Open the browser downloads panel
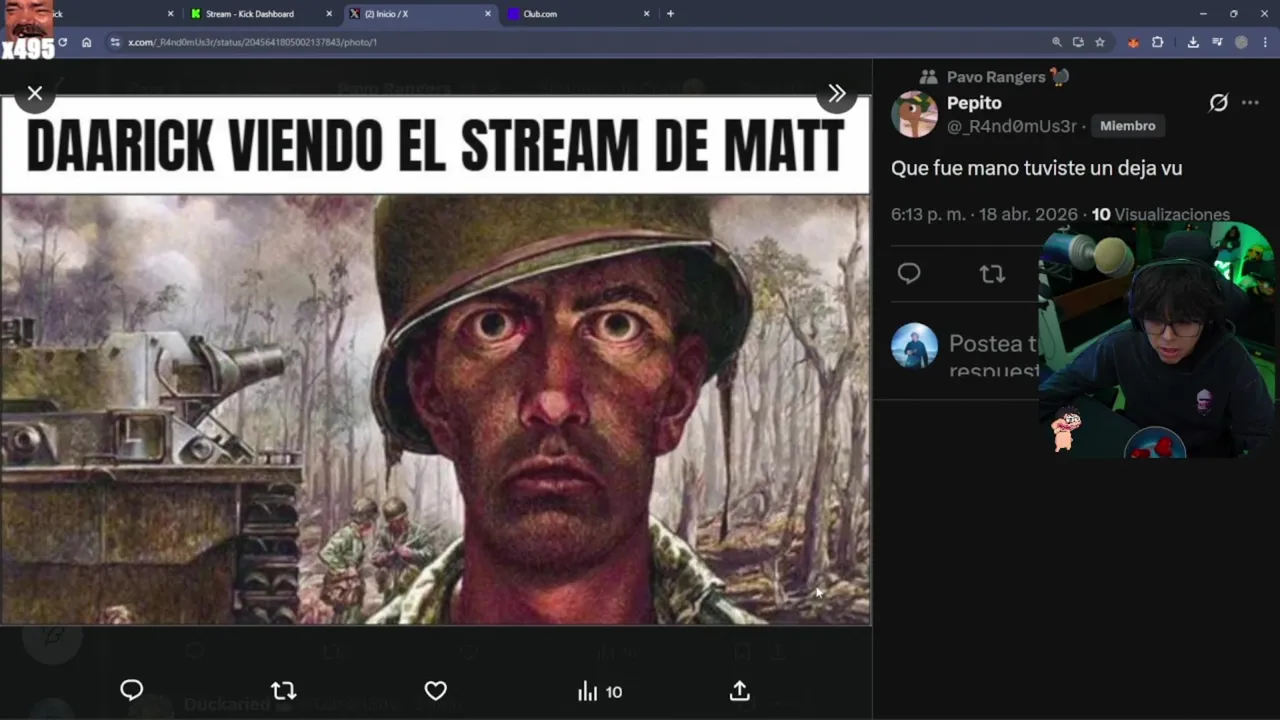 coord(1193,42)
